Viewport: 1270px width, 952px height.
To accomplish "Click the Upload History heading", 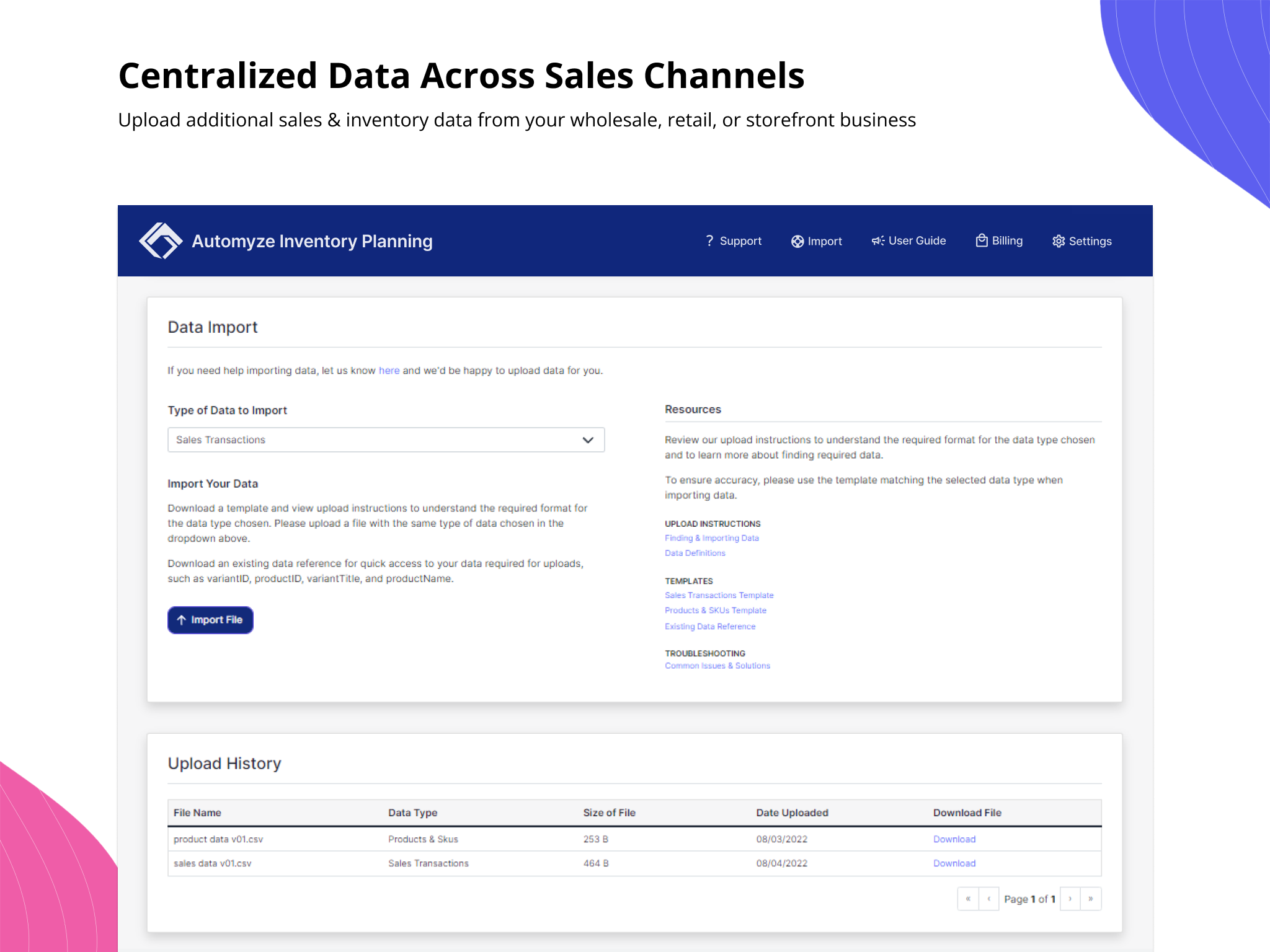I will point(224,764).
